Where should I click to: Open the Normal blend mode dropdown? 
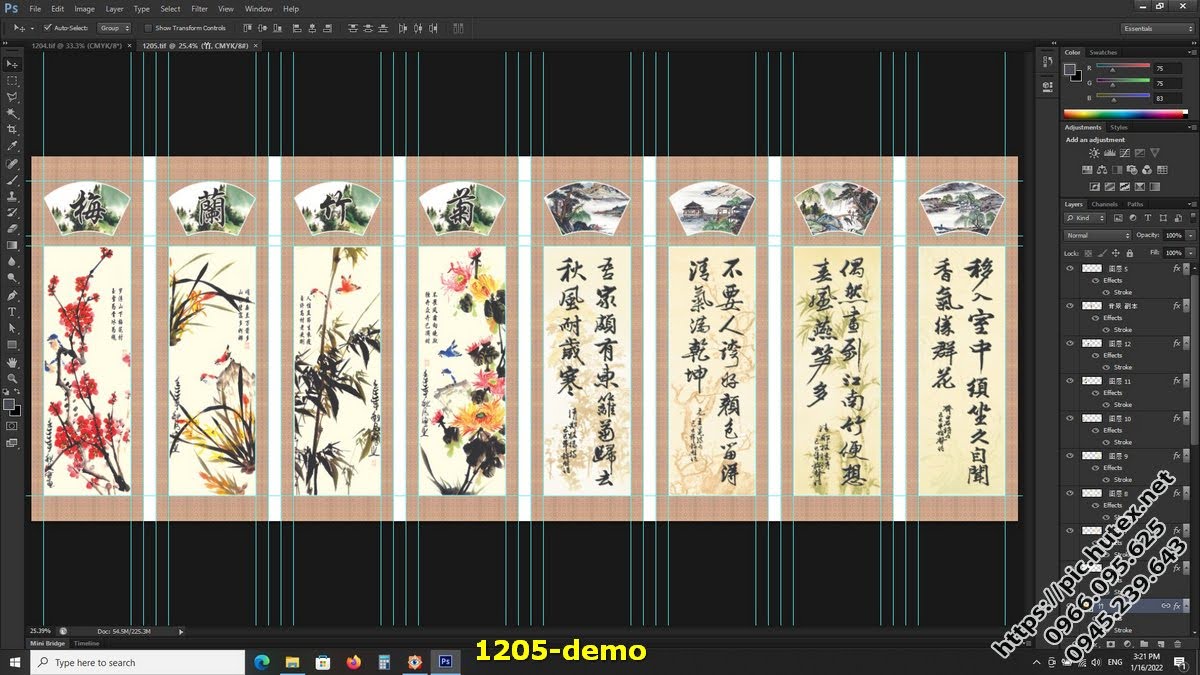pyautogui.click(x=1098, y=235)
